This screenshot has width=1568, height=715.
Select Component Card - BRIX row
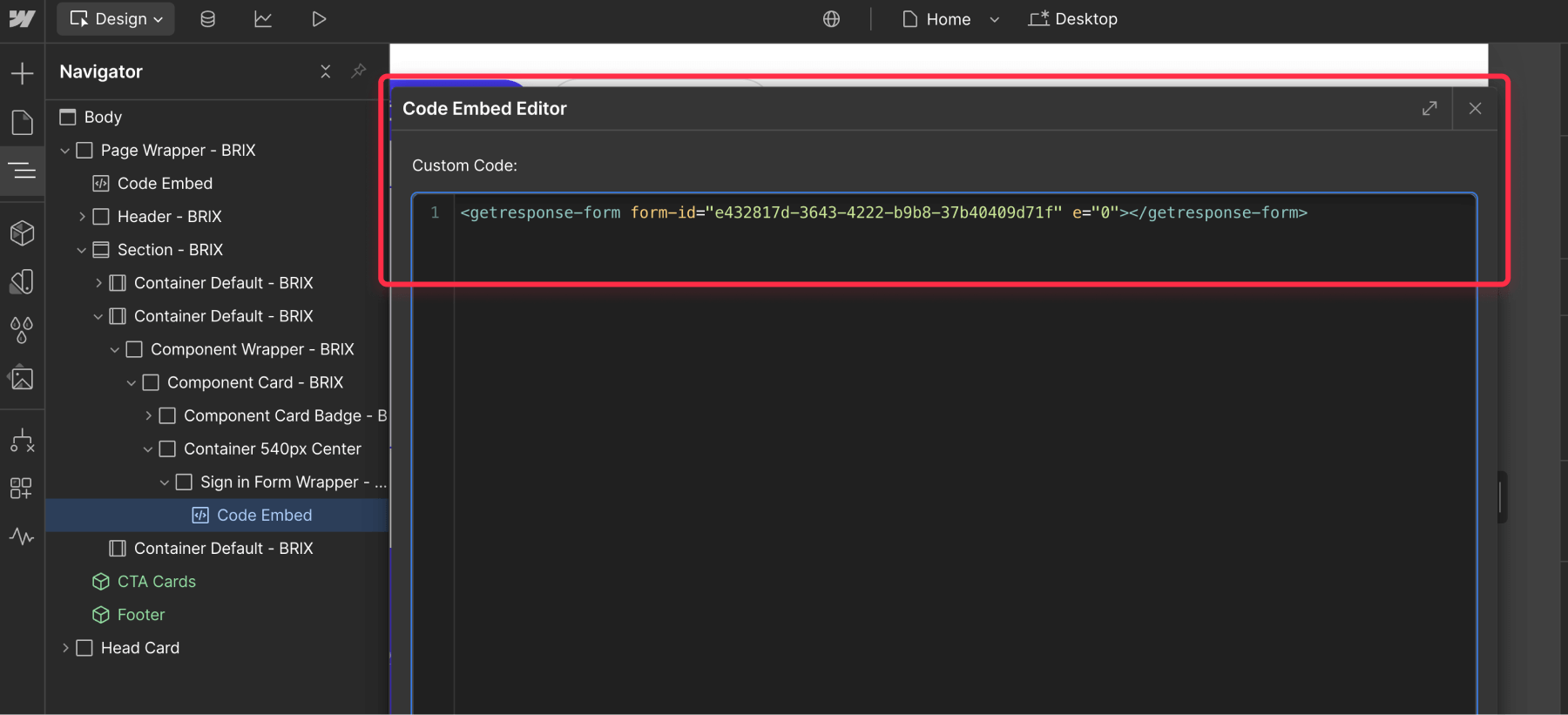[217, 382]
